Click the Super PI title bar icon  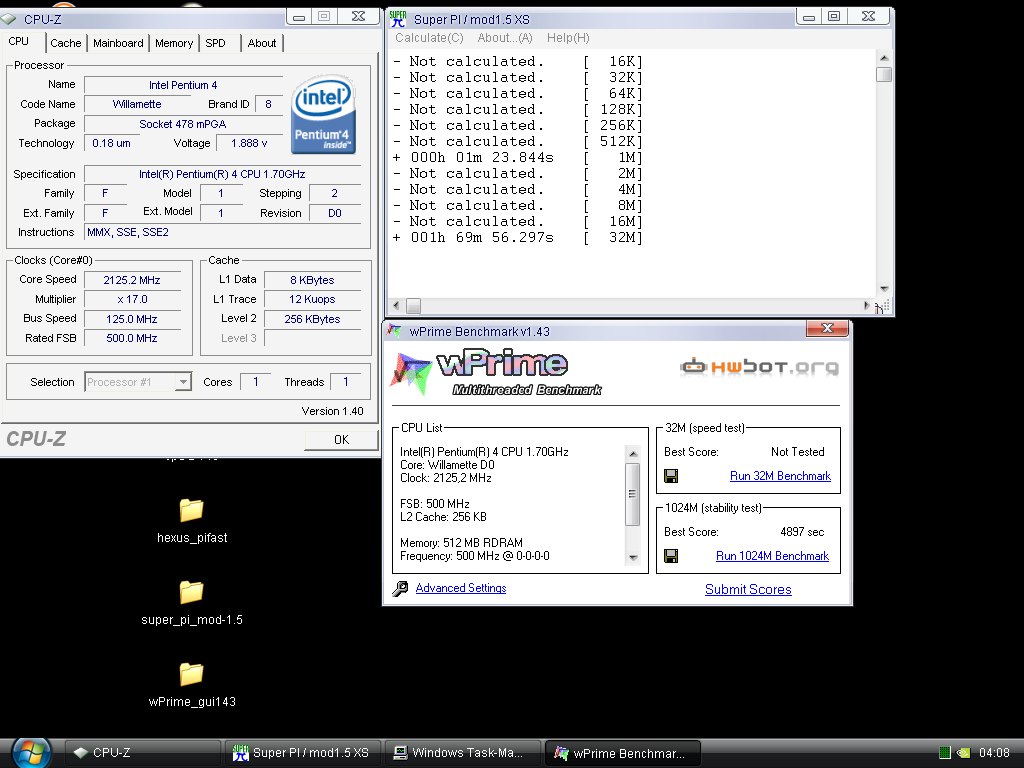click(x=398, y=19)
